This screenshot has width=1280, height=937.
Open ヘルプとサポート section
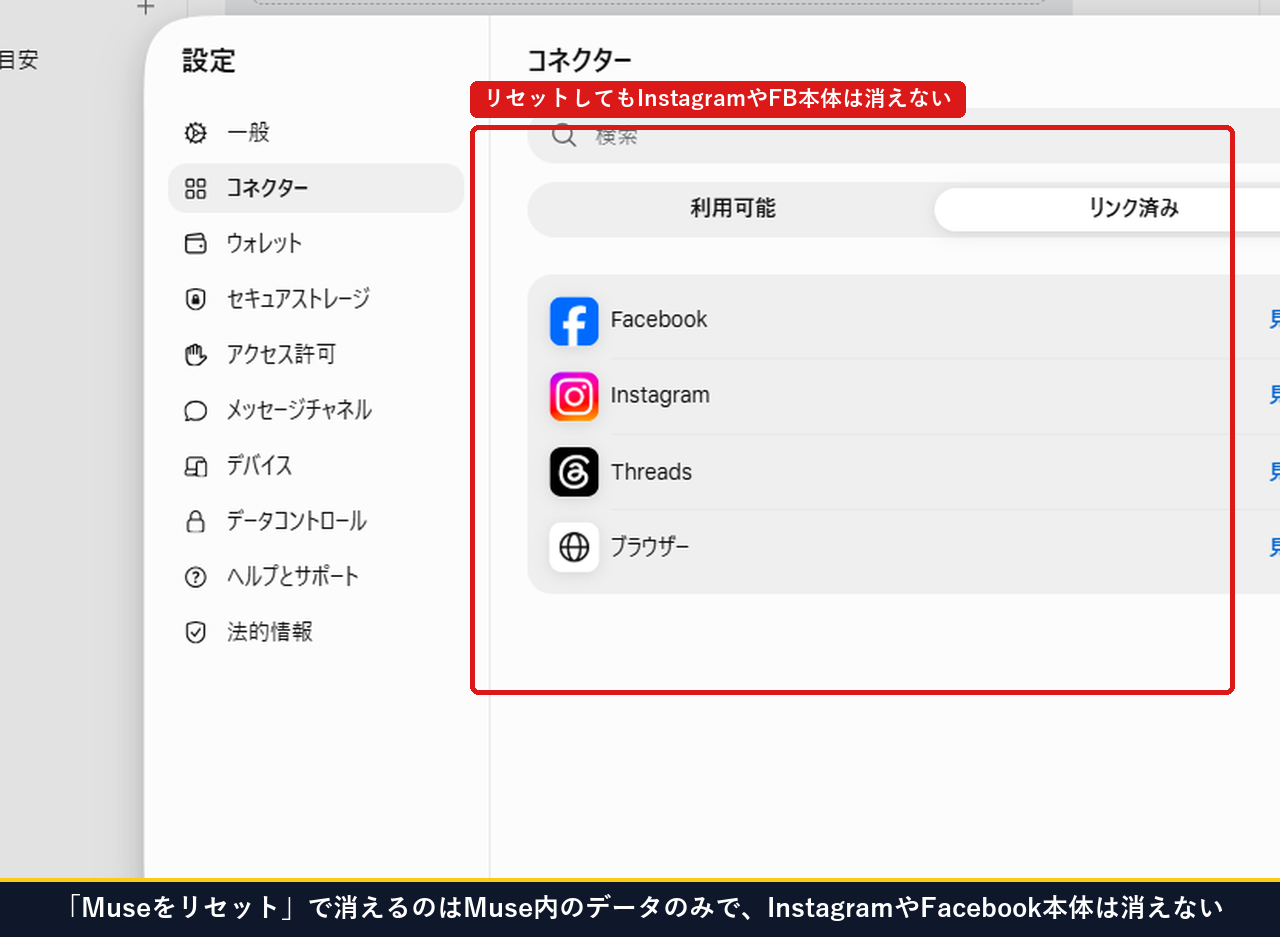click(x=316, y=577)
